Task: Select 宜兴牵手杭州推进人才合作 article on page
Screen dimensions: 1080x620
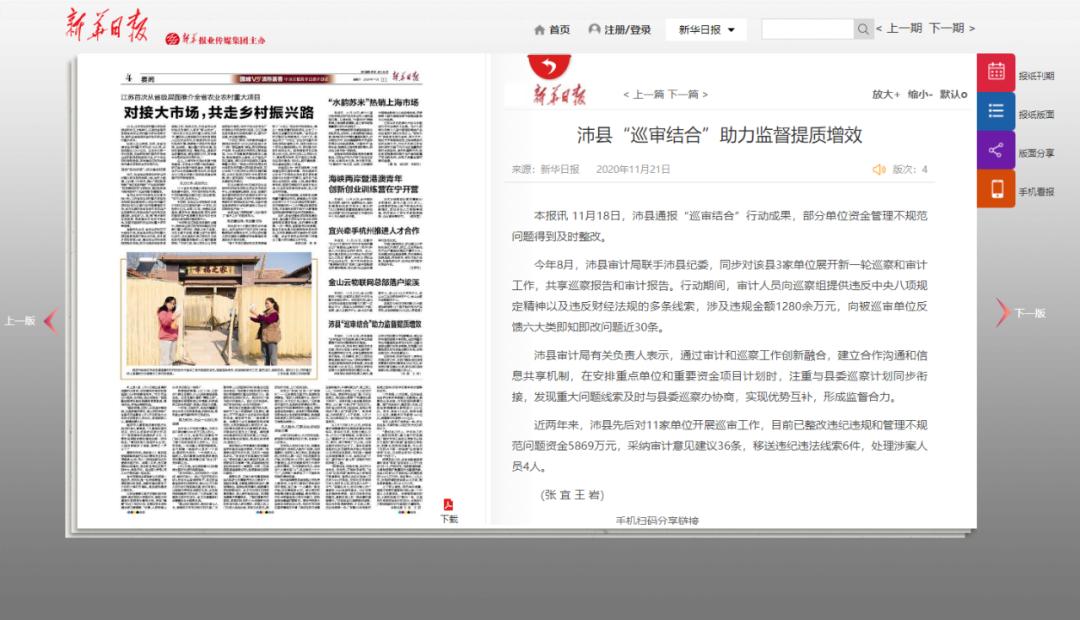Action: point(373,230)
